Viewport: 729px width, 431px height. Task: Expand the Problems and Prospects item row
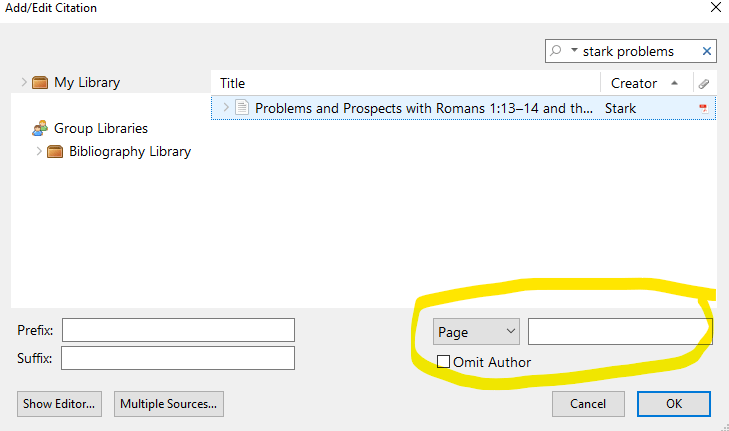(x=226, y=108)
